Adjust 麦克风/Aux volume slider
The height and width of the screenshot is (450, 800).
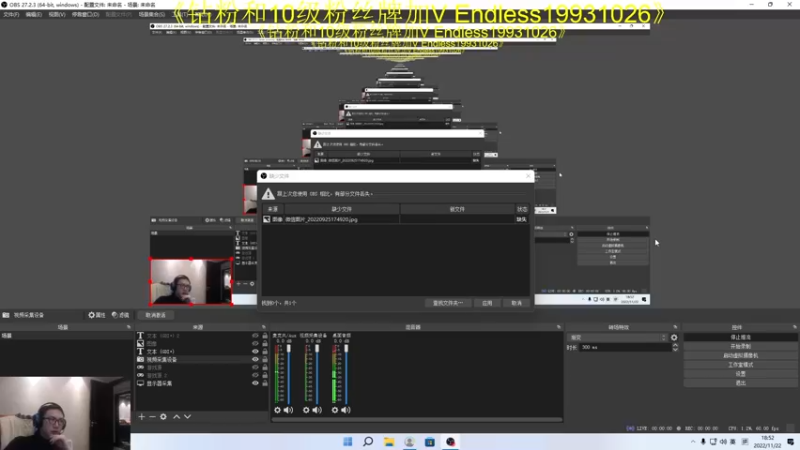click(288, 374)
